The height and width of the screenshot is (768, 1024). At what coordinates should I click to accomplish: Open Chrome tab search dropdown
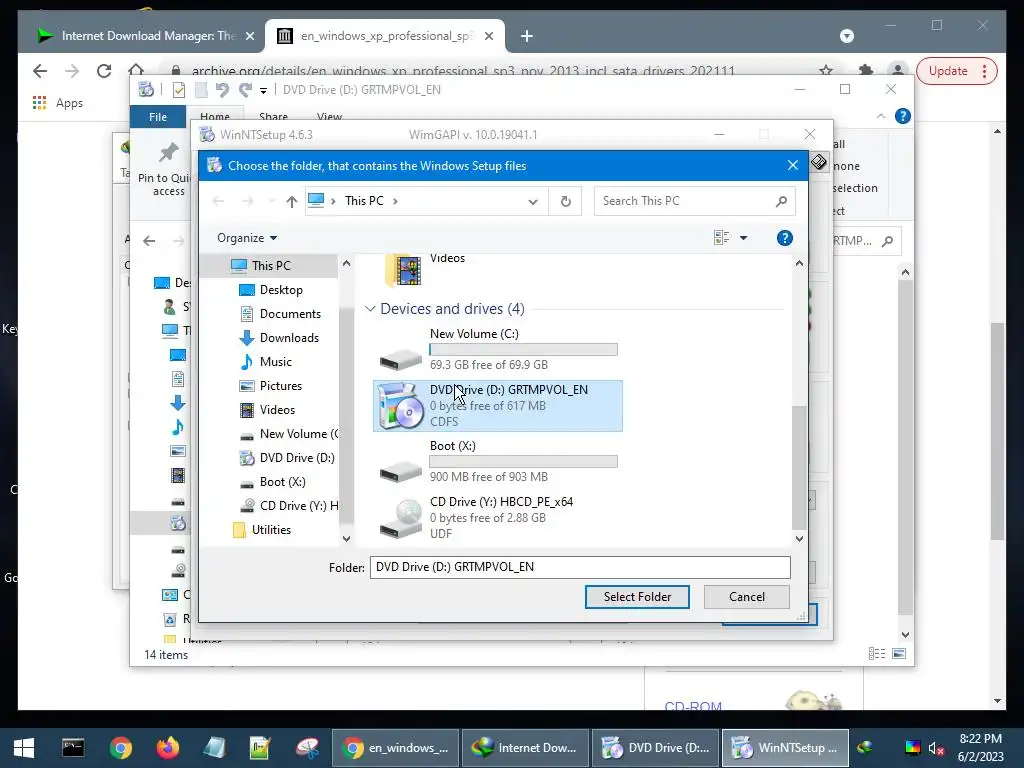(846, 36)
